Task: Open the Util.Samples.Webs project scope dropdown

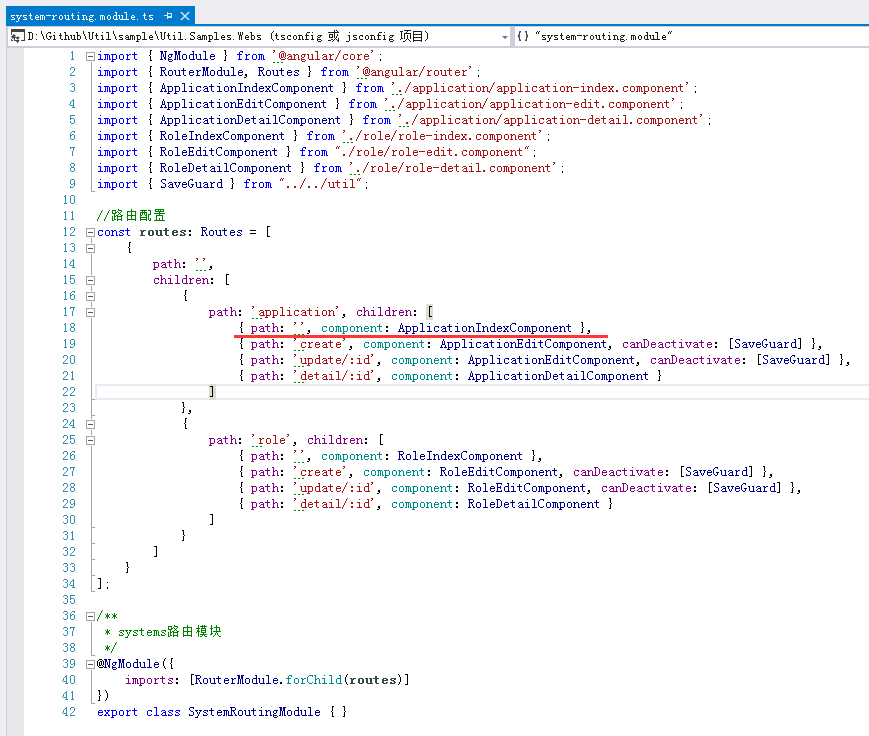Action: pyautogui.click(x=504, y=37)
